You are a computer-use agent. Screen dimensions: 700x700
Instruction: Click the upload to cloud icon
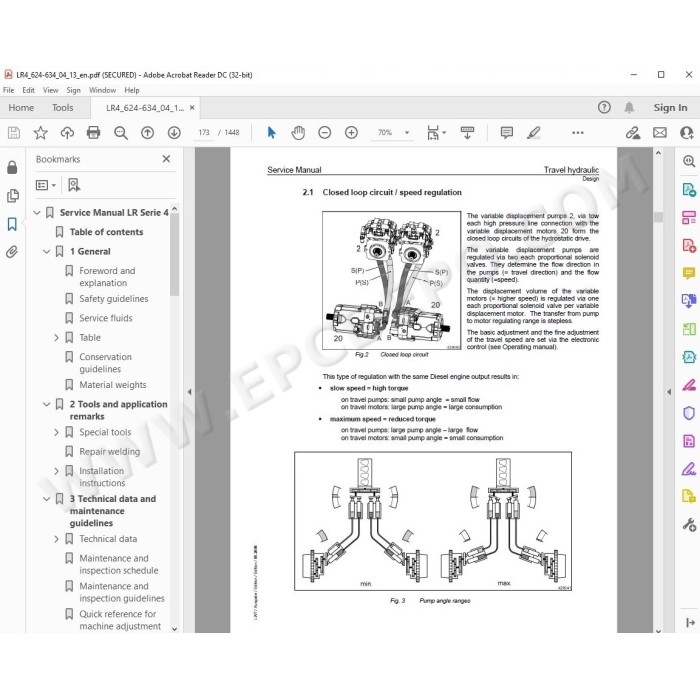[x=67, y=133]
